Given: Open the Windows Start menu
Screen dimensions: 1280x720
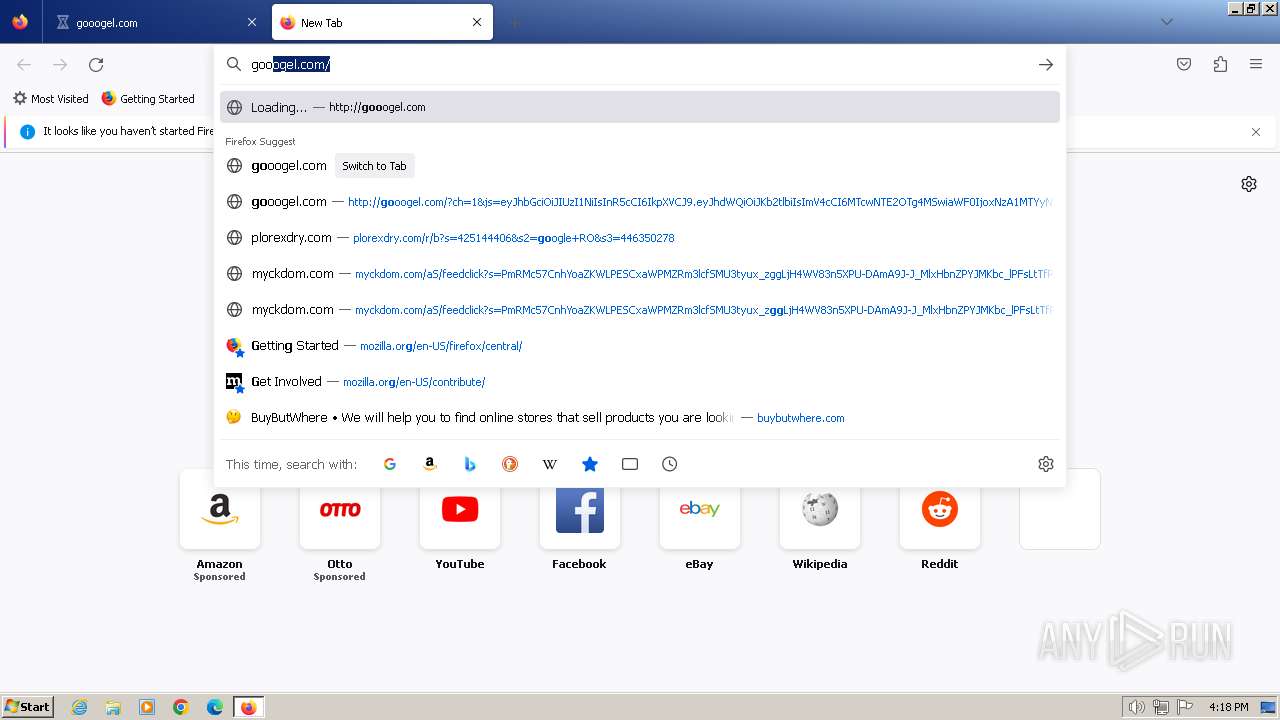Looking at the screenshot, I should click(28, 707).
